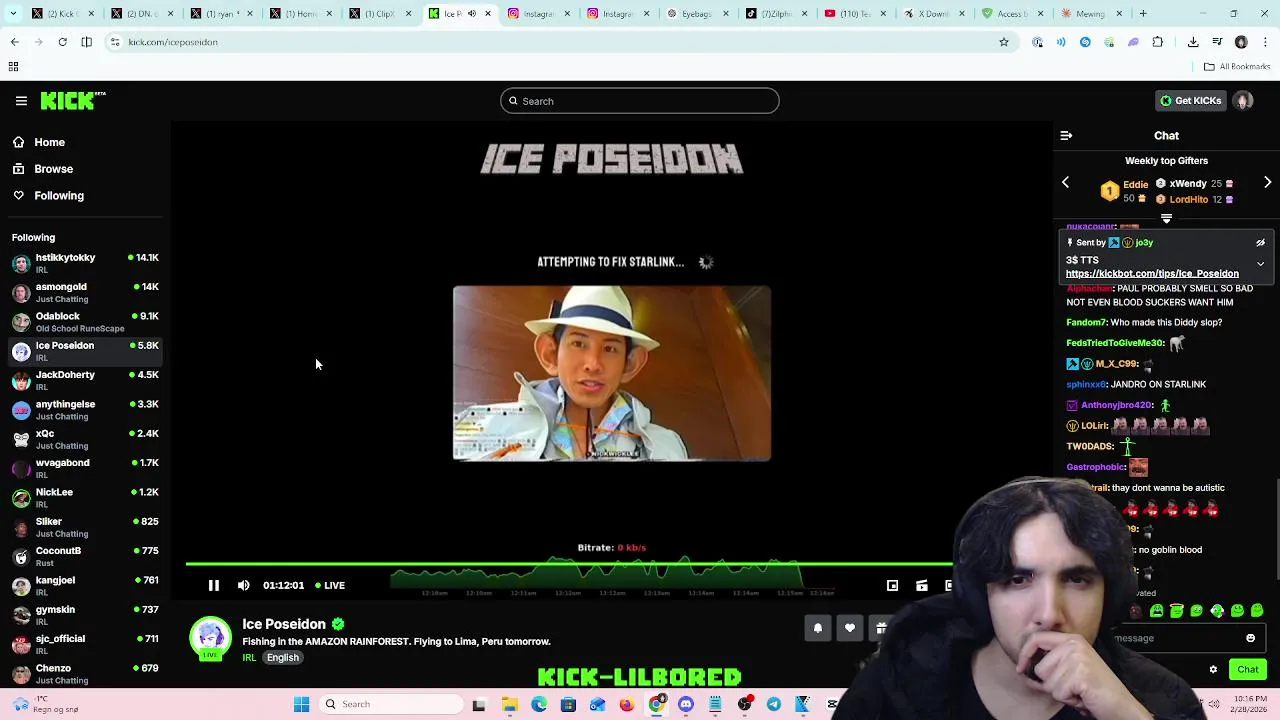Open the Browse page from sidebar
Screen dimensions: 1280x720
53,169
